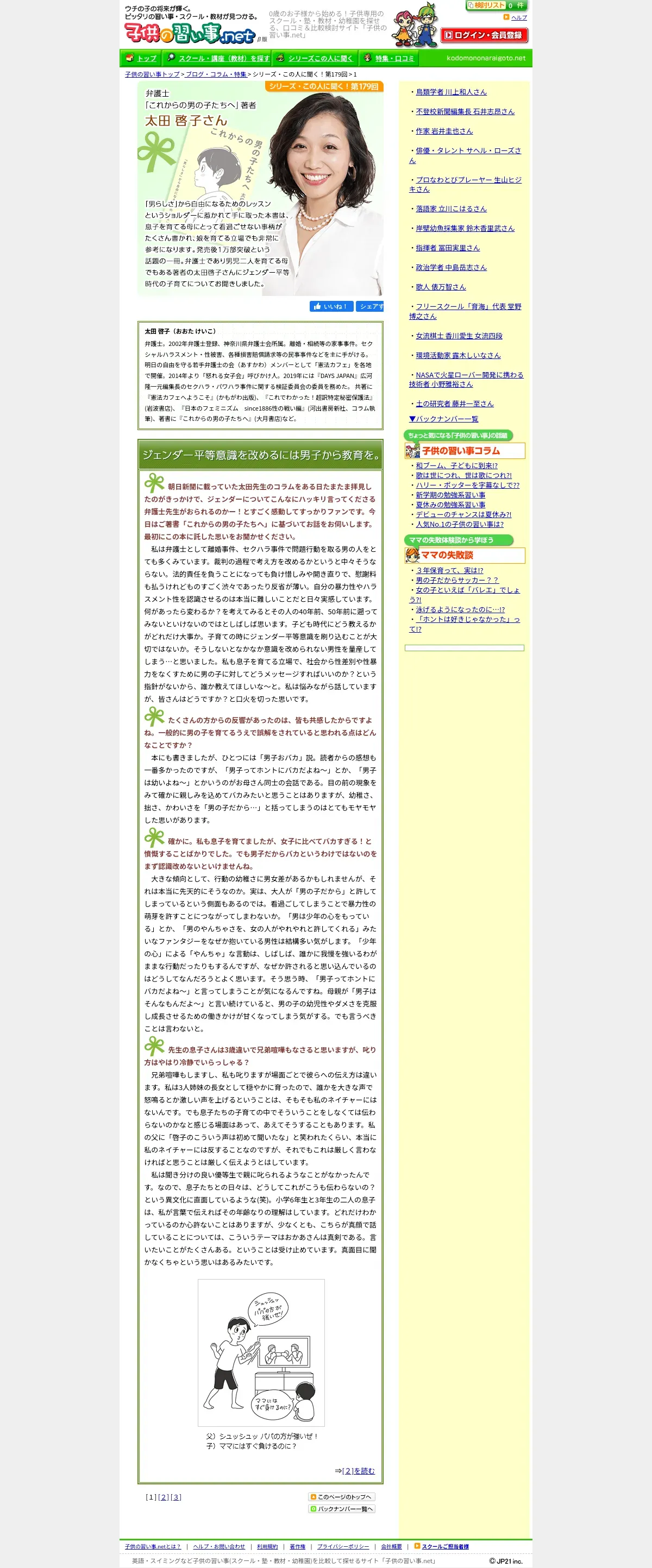Open 鳥類学者 川上和人さん interview link
Viewport: 652px width, 1568px height.
(x=450, y=92)
